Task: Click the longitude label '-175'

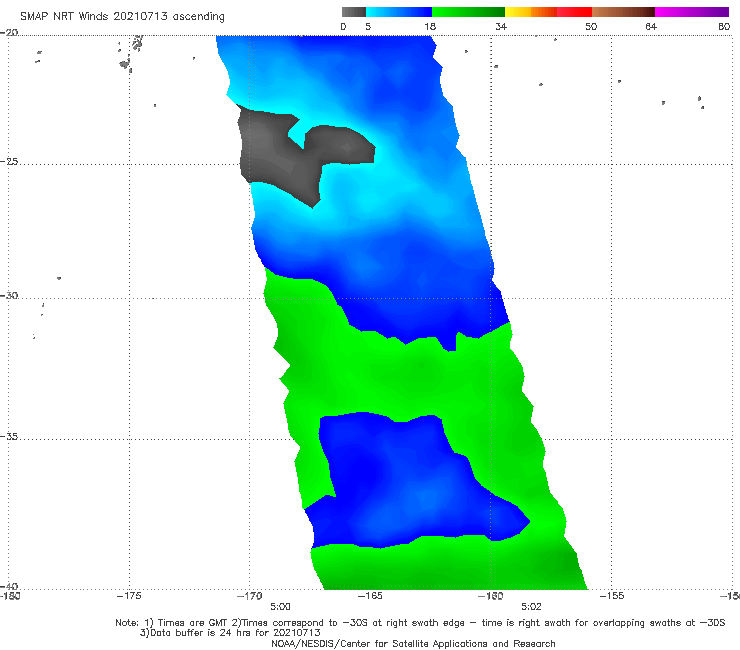Action: [129, 596]
